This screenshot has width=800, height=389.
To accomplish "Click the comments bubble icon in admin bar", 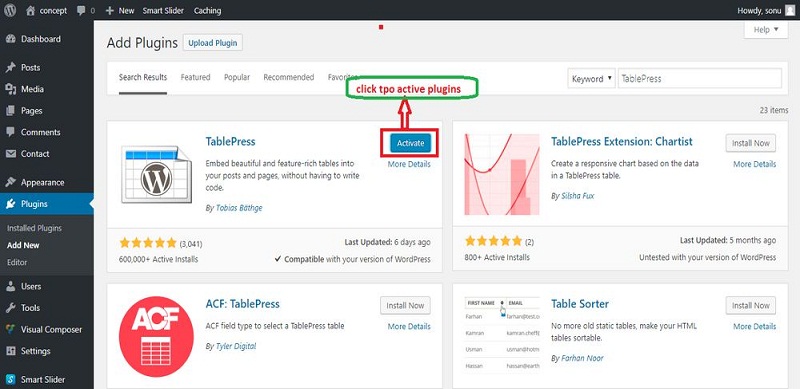I will click(81, 10).
